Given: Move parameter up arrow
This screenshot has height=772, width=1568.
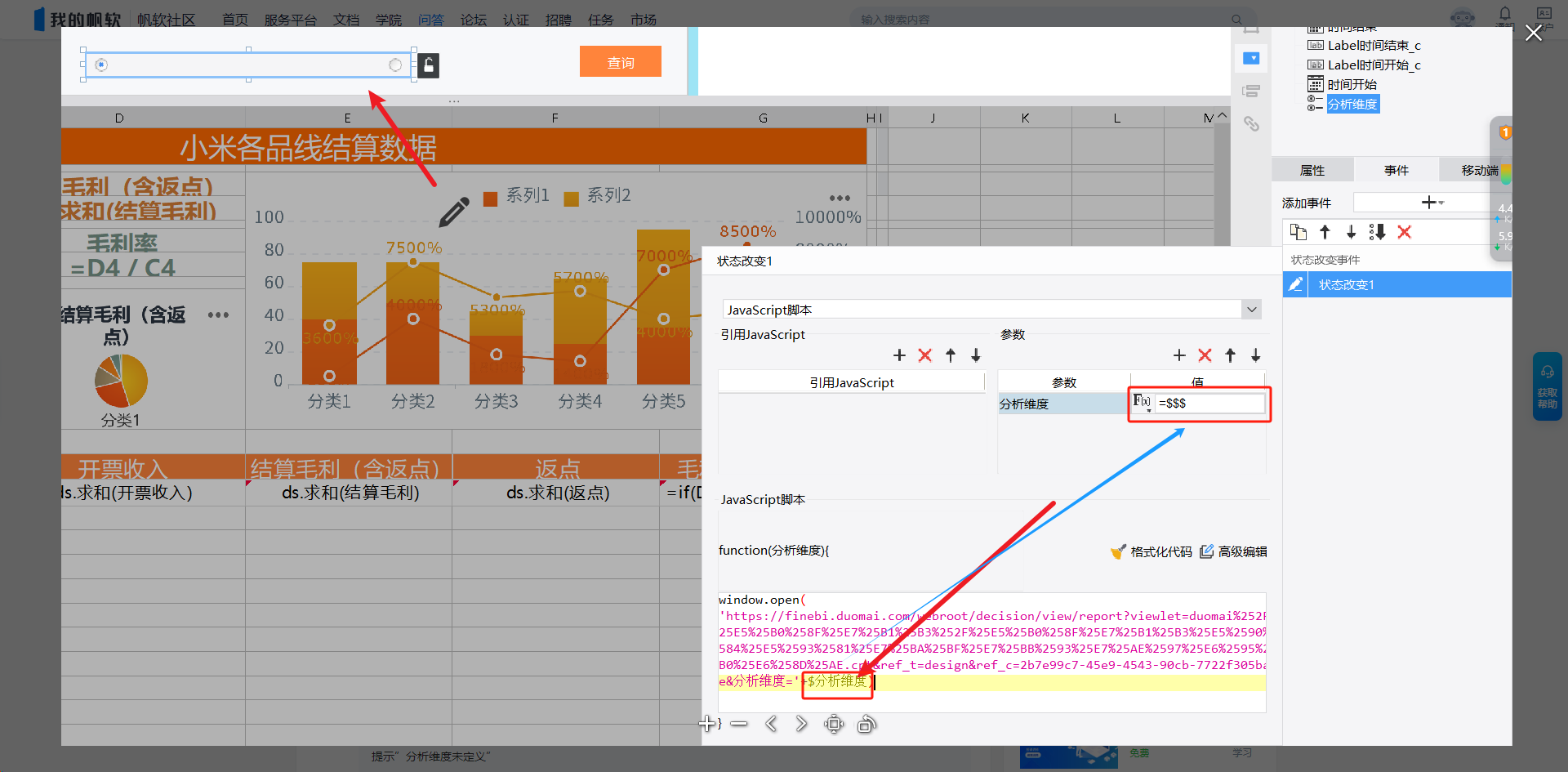Looking at the screenshot, I should (1231, 355).
